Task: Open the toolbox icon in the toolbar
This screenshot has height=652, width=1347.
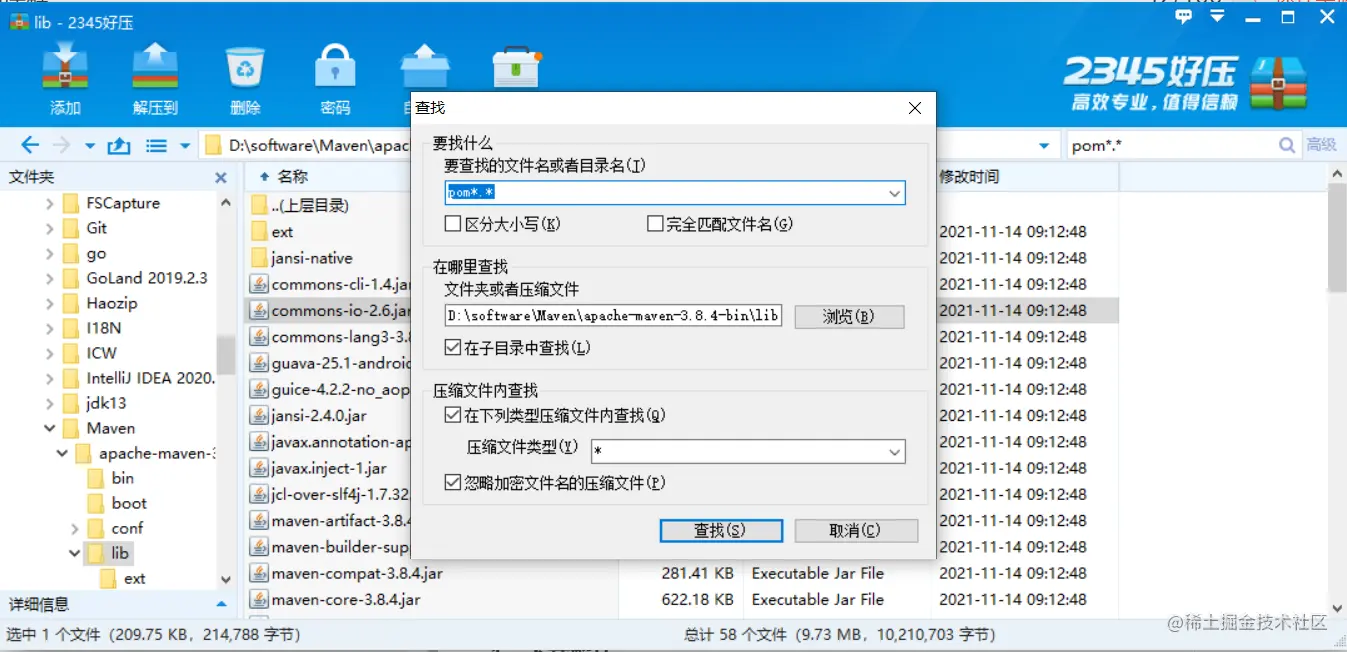Action: coord(516,70)
